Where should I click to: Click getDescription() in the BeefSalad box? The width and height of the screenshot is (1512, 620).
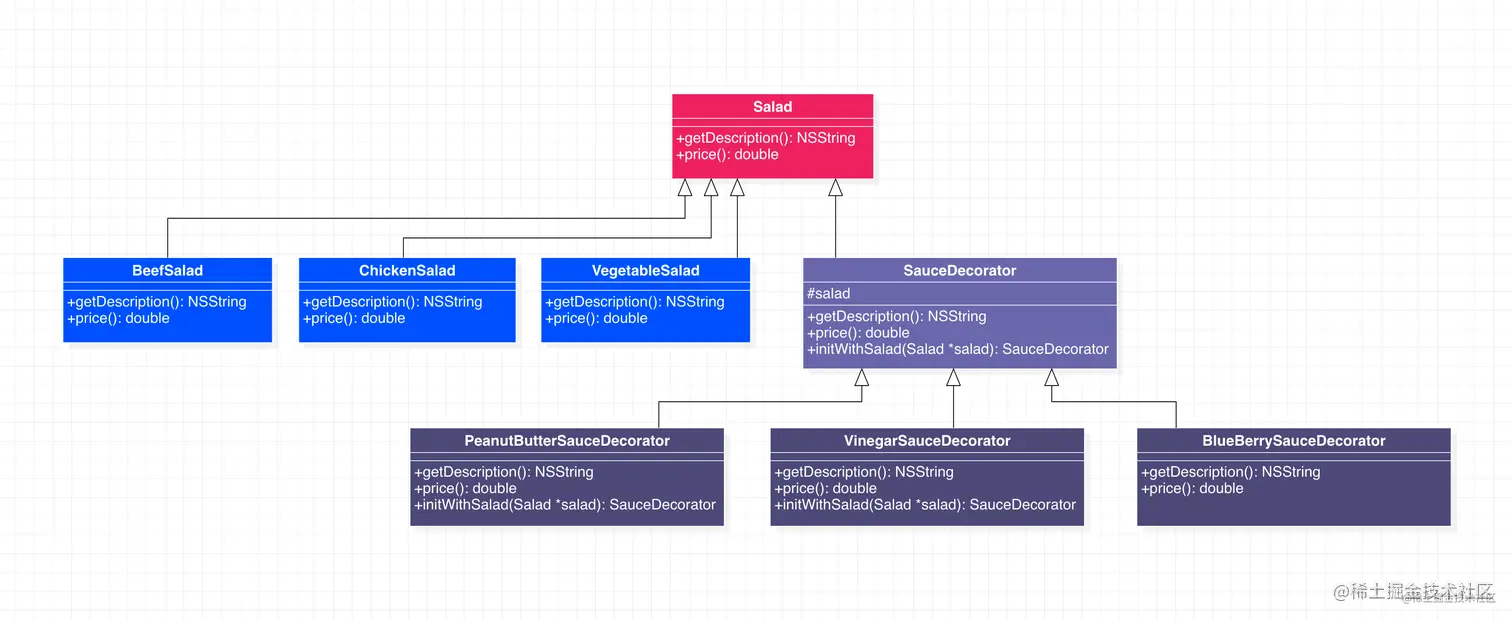157,301
